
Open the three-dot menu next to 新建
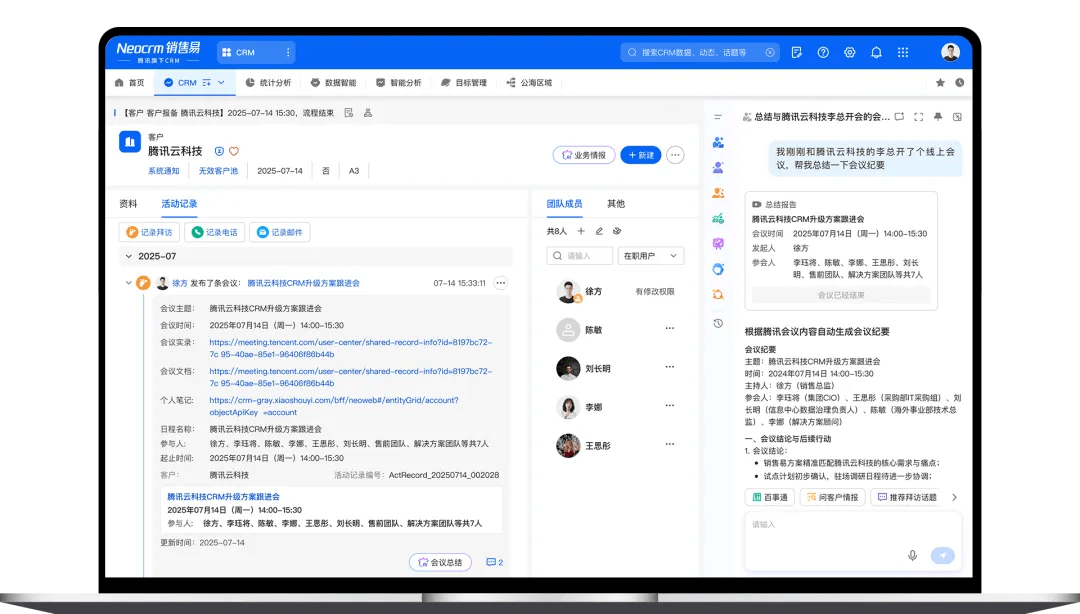pos(675,155)
